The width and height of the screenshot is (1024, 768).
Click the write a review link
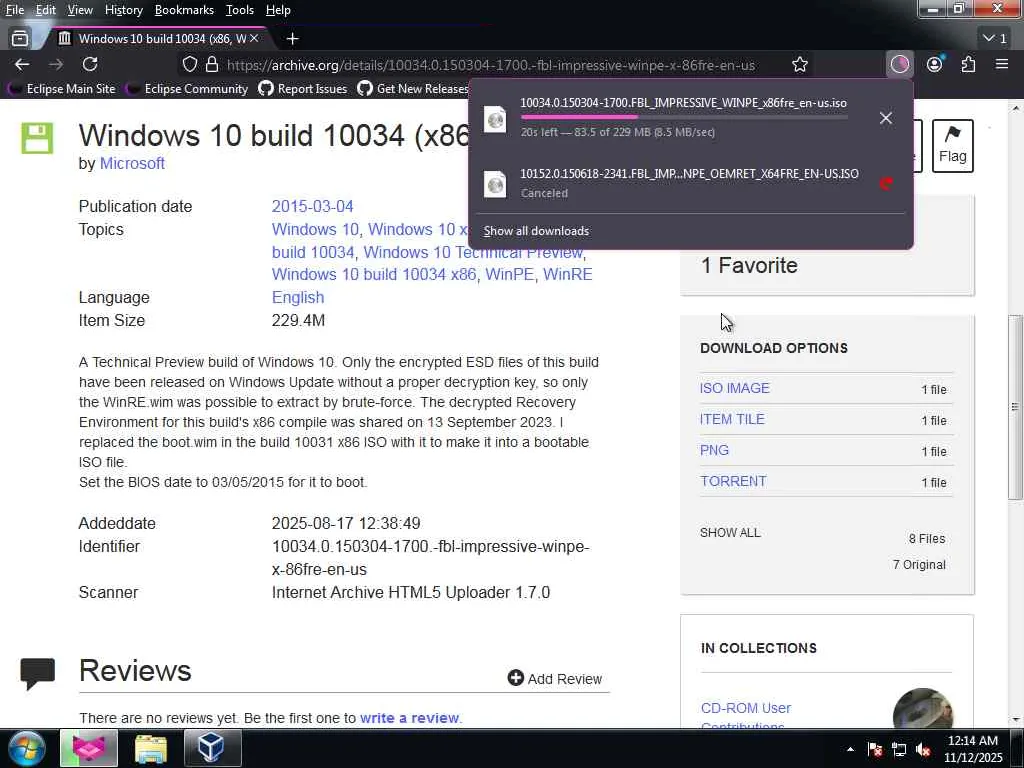(x=410, y=718)
